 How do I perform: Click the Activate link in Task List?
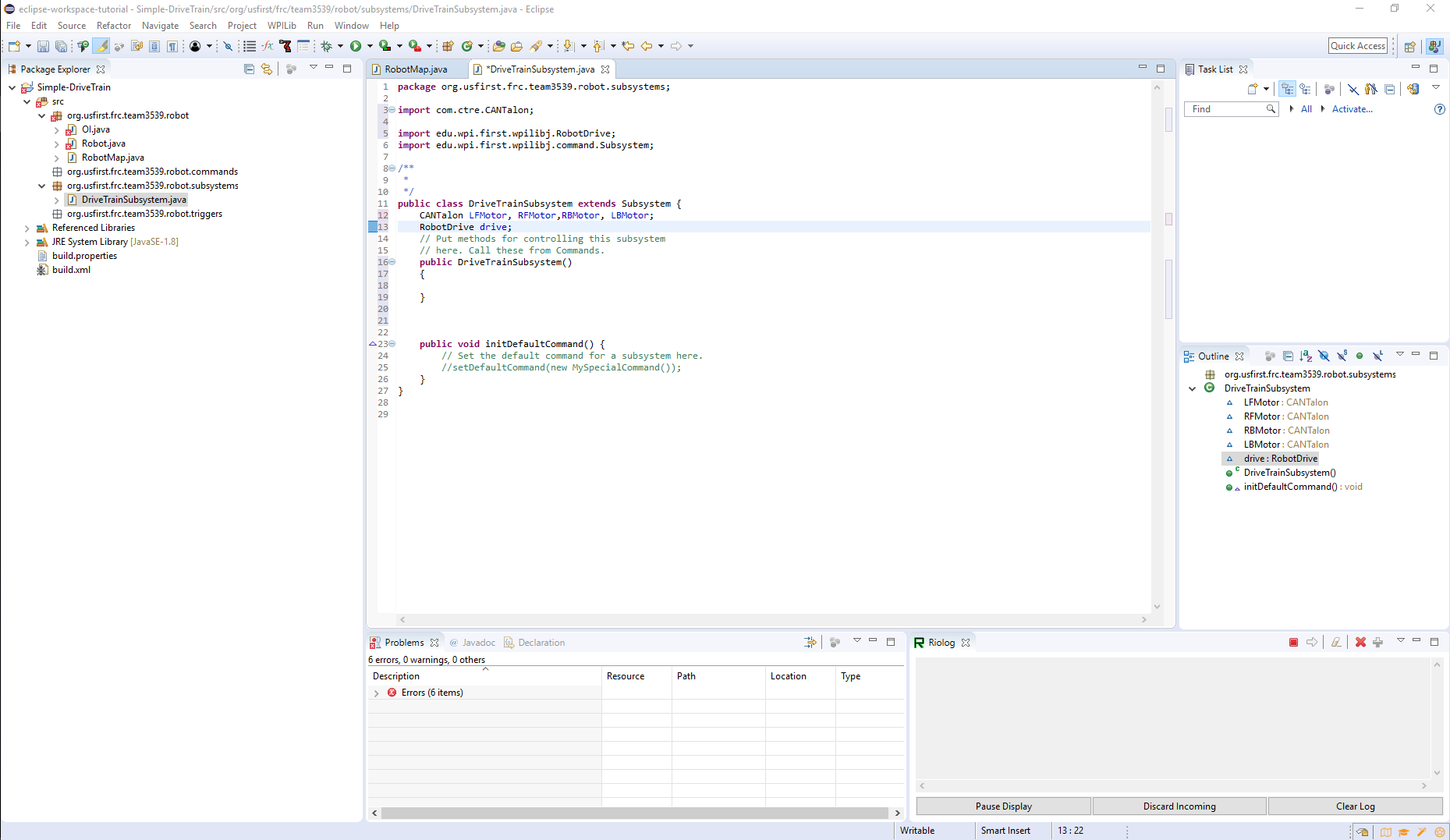(x=1353, y=109)
